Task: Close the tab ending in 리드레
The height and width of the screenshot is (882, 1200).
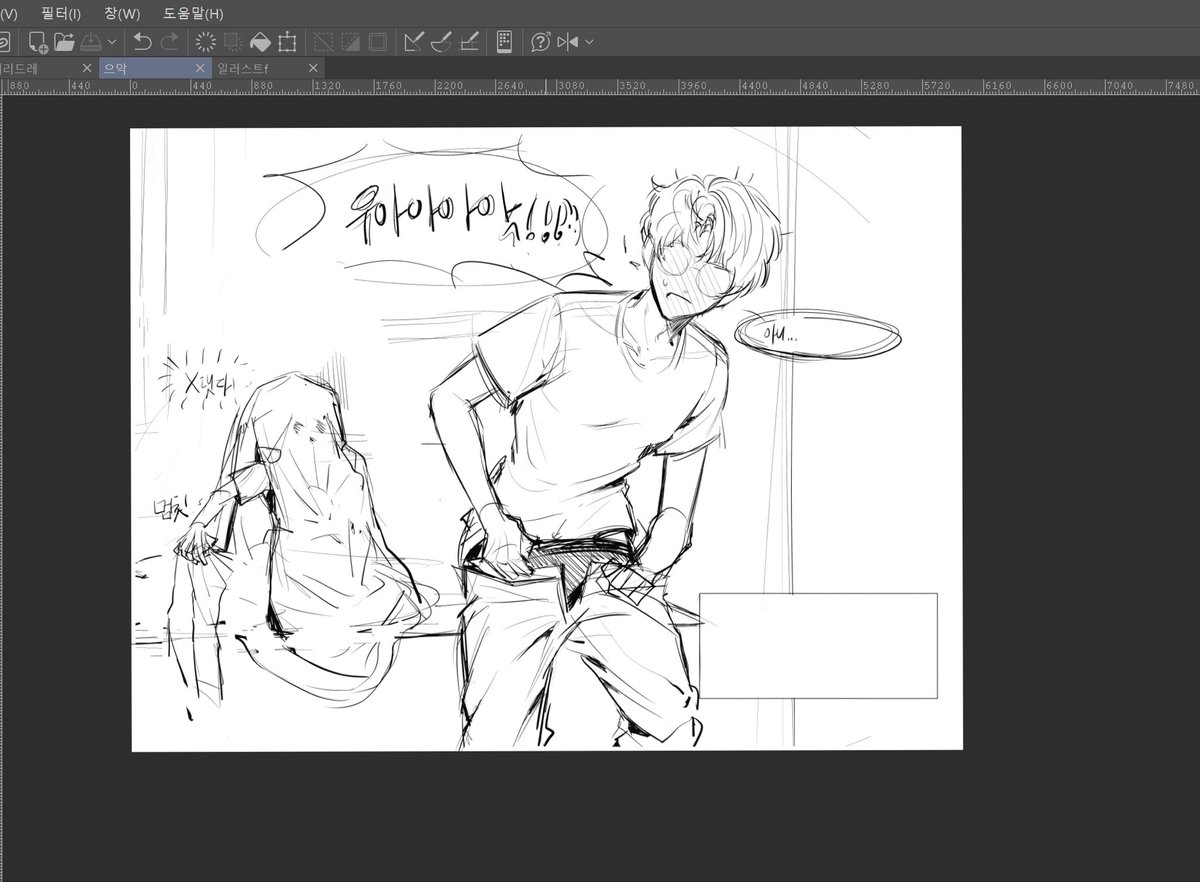Action: coord(87,68)
